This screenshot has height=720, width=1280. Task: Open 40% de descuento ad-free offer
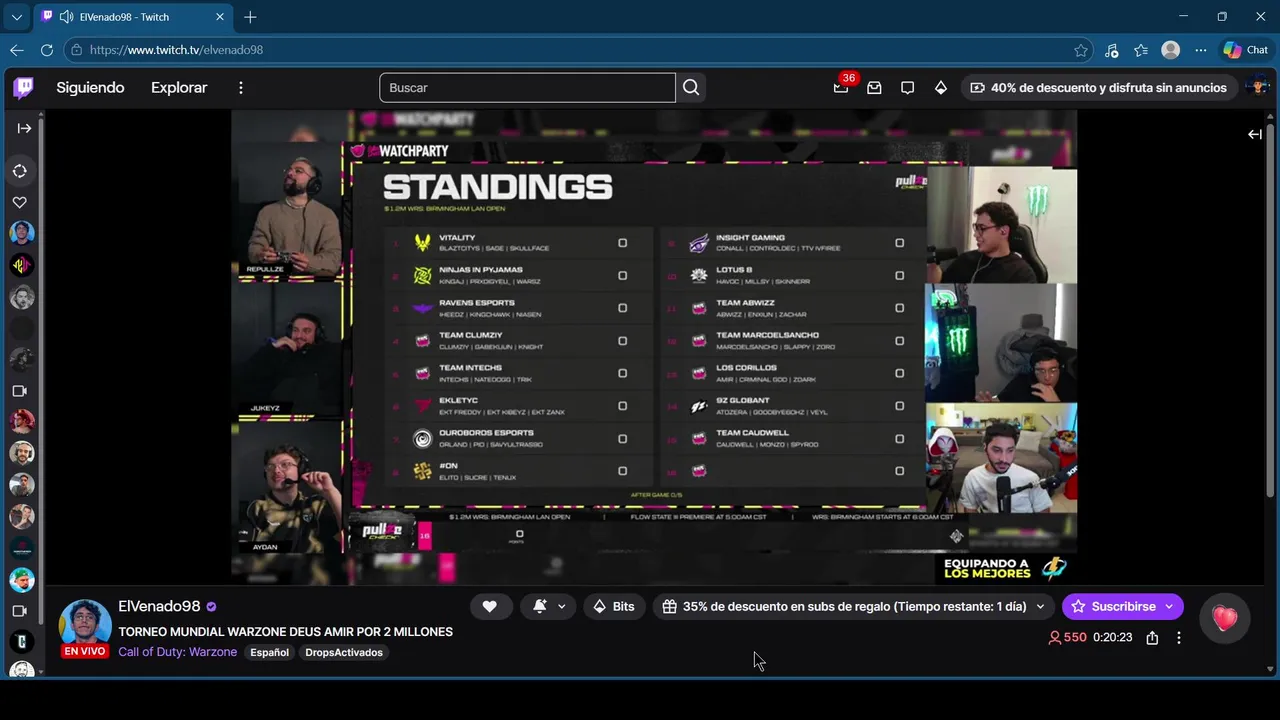pos(1098,88)
